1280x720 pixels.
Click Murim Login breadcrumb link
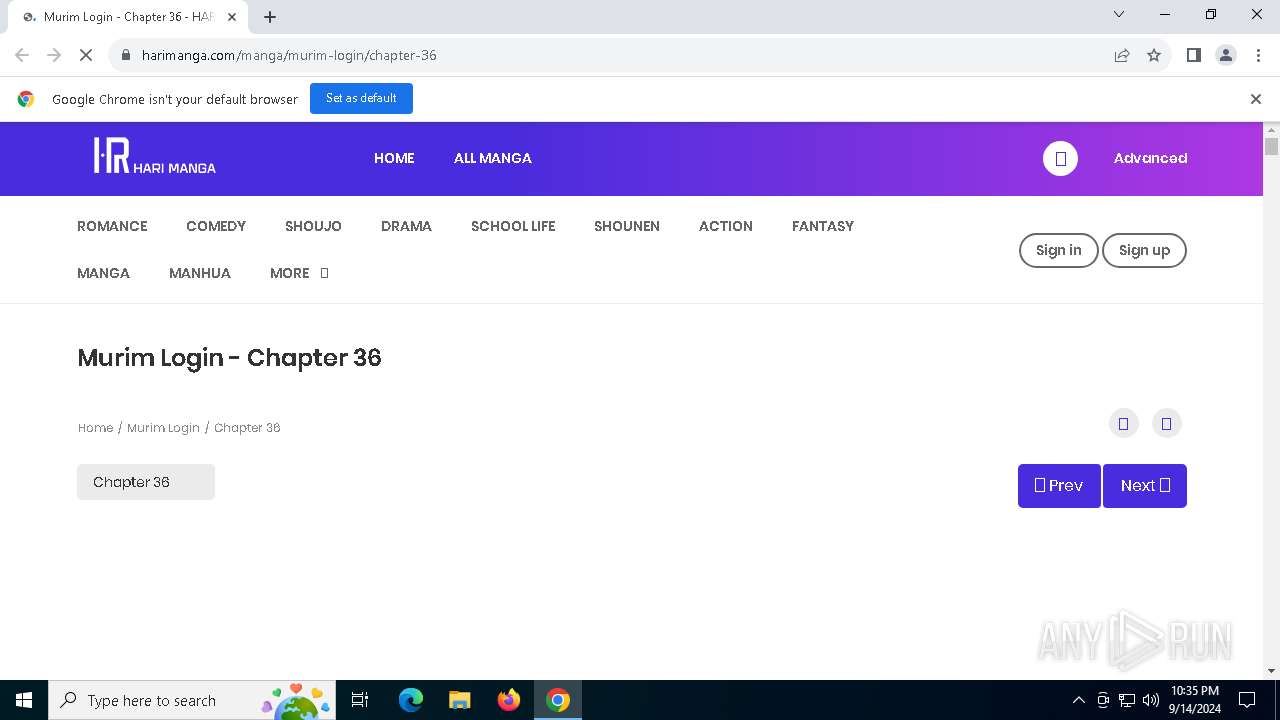coord(163,428)
